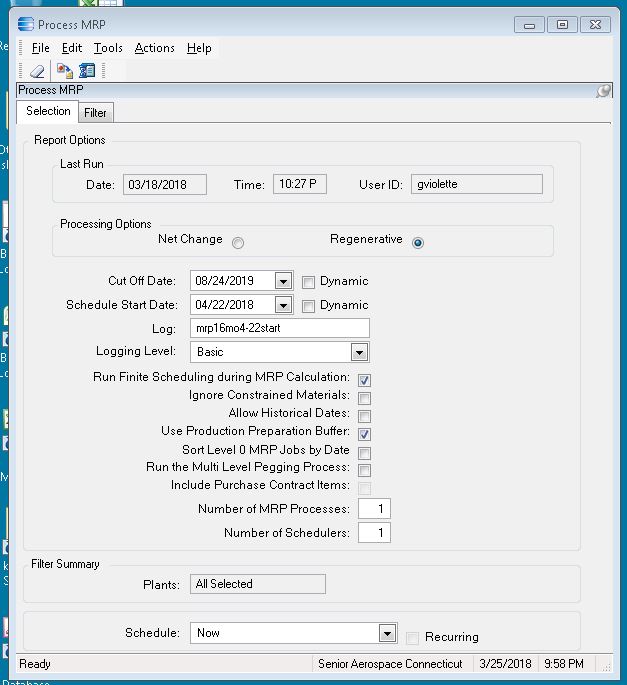Click the User ID field gviolette
Screen dimensions: 627x685
tap(477, 184)
